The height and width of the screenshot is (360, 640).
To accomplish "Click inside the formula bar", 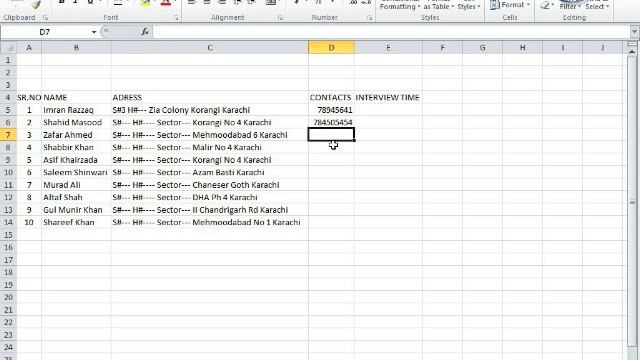I will click(x=391, y=32).
